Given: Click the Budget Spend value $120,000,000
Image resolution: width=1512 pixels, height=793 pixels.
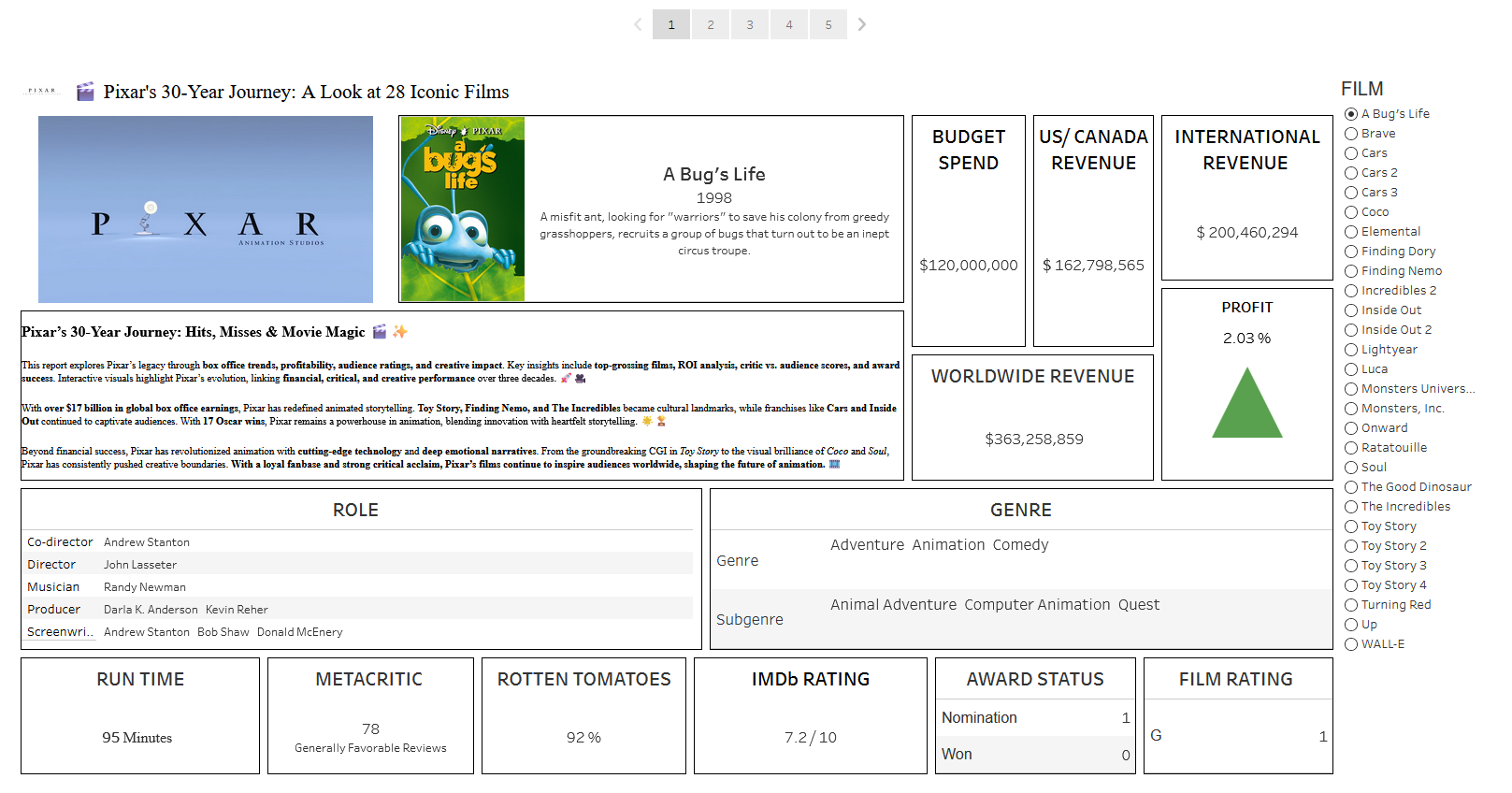Looking at the screenshot, I should pyautogui.click(x=969, y=266).
